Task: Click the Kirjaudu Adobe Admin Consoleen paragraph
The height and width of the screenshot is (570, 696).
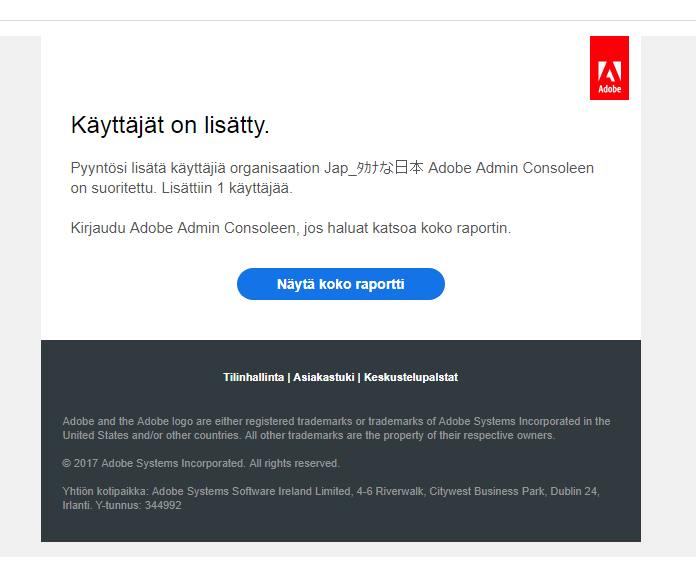Action: click(291, 228)
